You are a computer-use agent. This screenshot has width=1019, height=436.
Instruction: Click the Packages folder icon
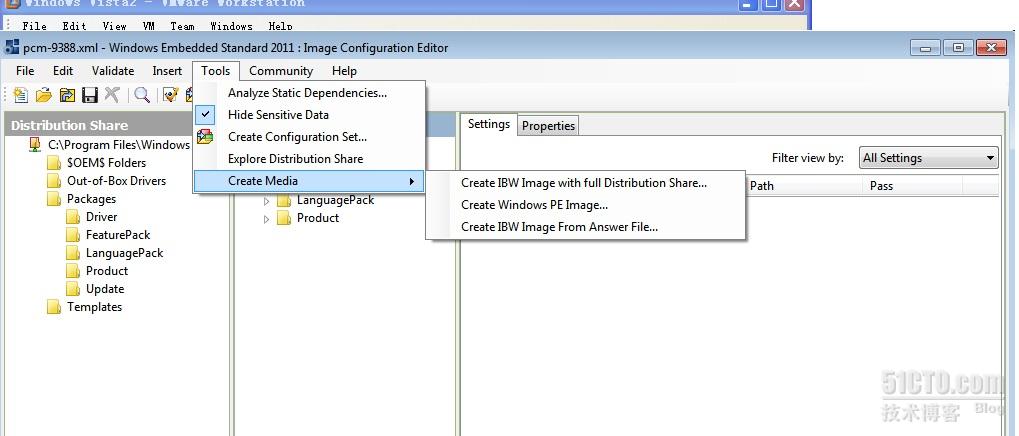click(x=54, y=199)
